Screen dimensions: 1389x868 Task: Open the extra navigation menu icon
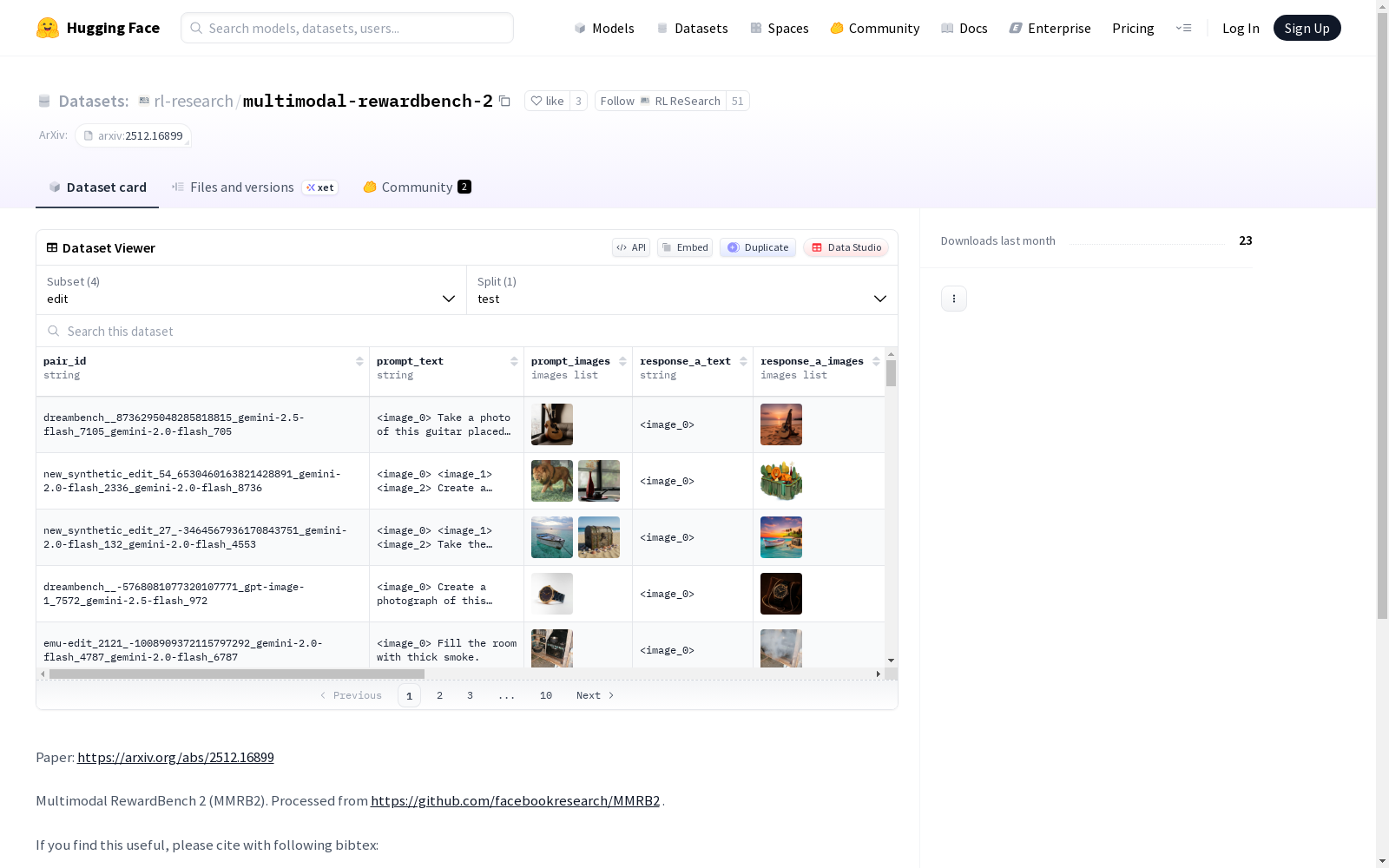[1183, 28]
